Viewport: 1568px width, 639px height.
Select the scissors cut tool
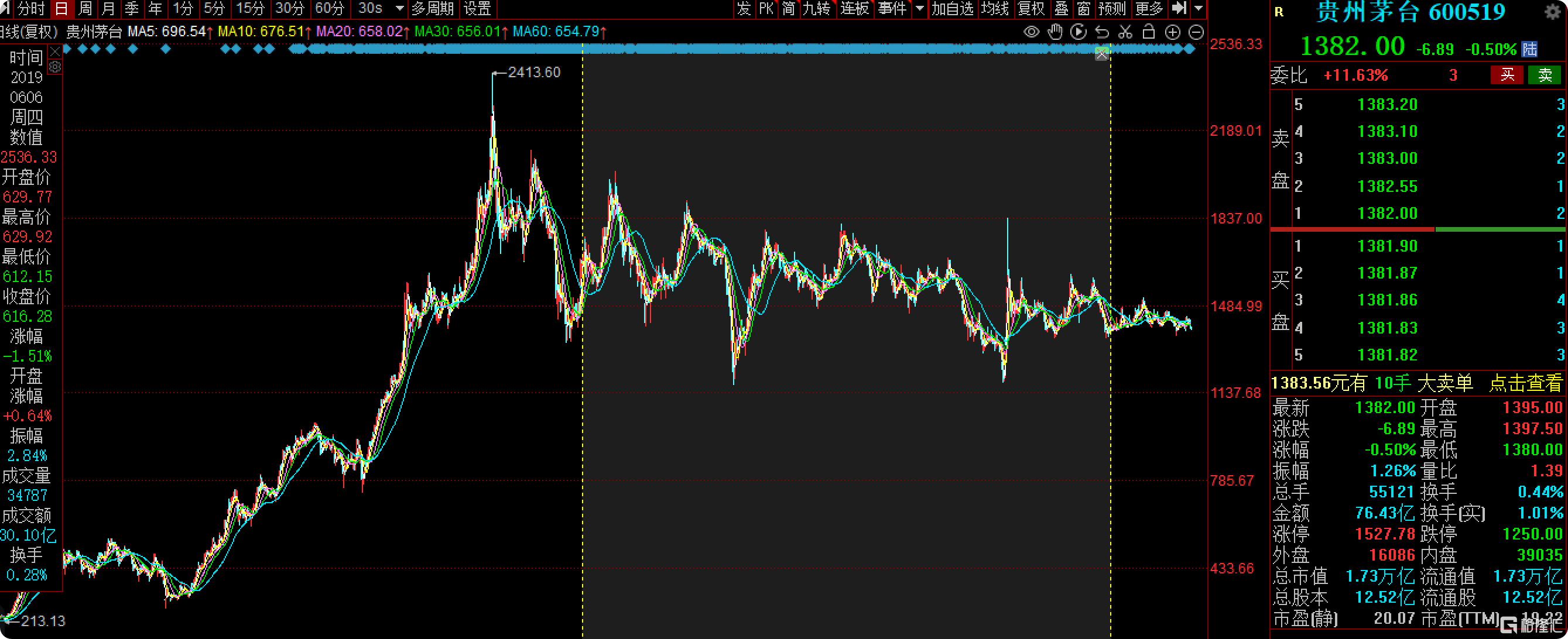pos(1125,32)
